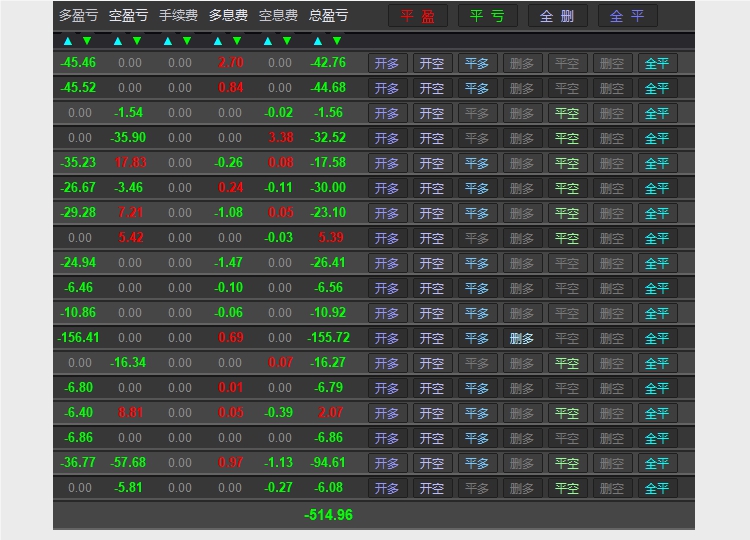750x540 pixels.
Task: Click 开空 in the -6.08 row
Action: pos(432,488)
